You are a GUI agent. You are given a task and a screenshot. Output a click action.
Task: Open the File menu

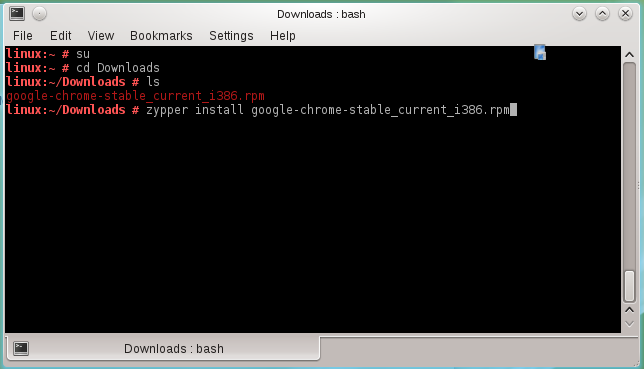coord(23,36)
